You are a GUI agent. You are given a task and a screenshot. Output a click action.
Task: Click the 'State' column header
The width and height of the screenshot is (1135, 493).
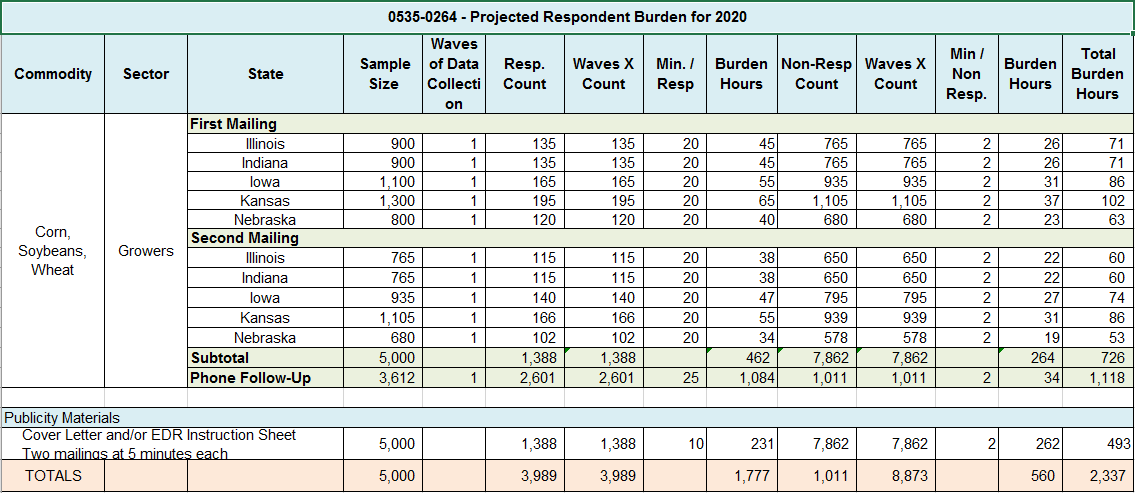coord(265,74)
